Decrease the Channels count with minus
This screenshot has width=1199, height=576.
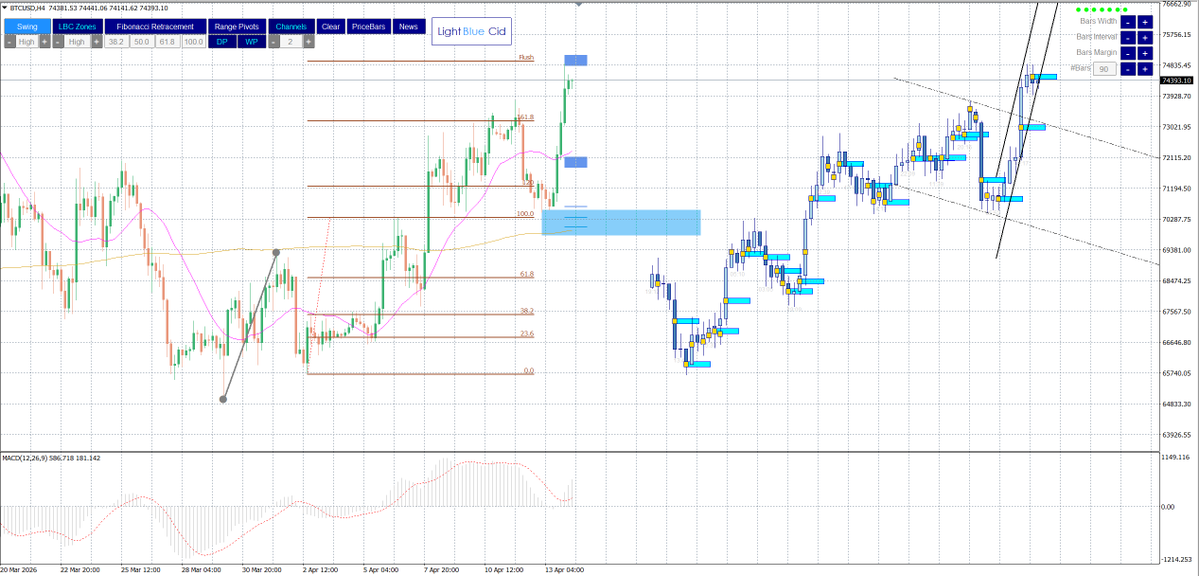click(273, 41)
